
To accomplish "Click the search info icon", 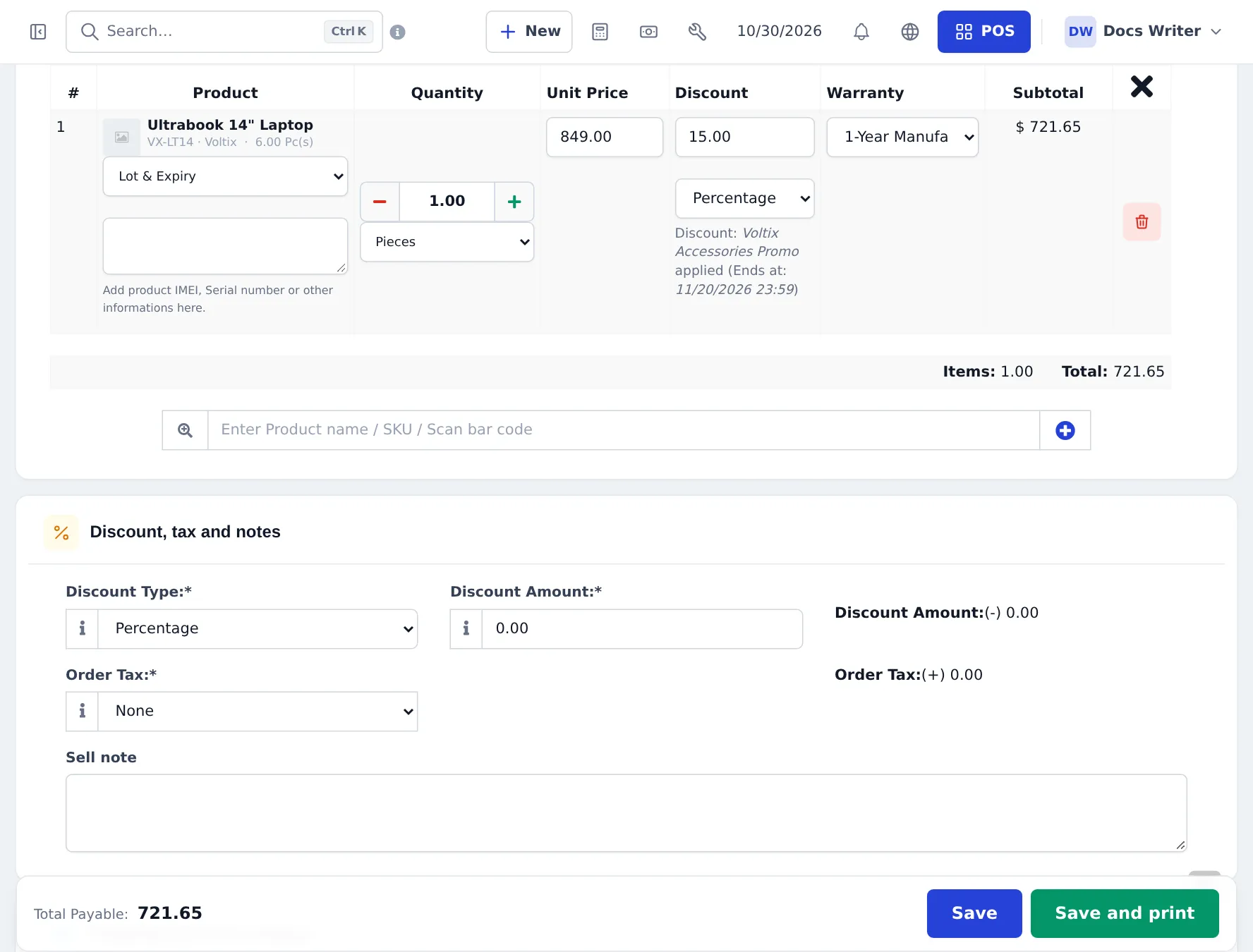I will [398, 32].
